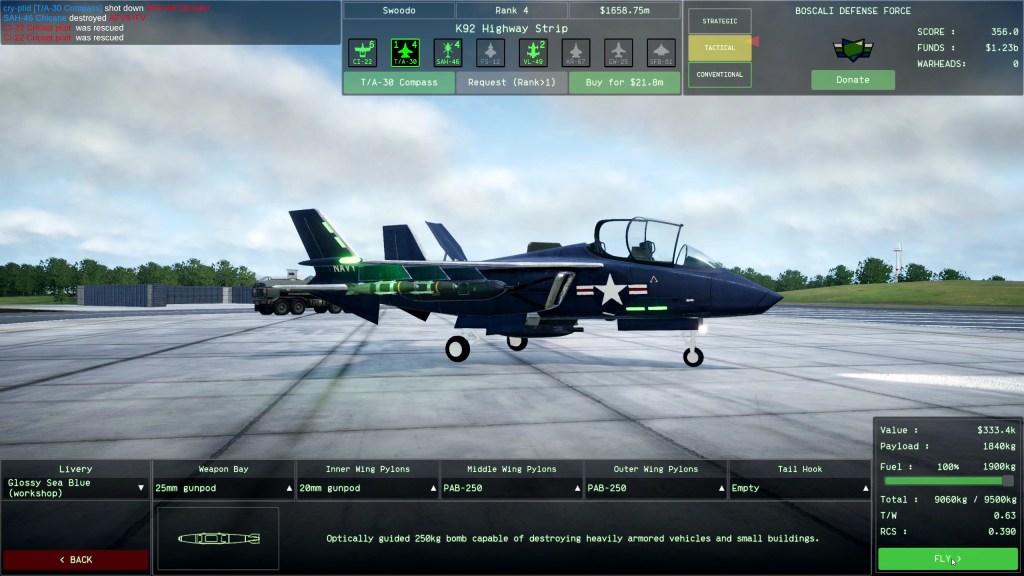Pick the SFB-81 bomber icon
The height and width of the screenshot is (576, 1024).
(661, 53)
